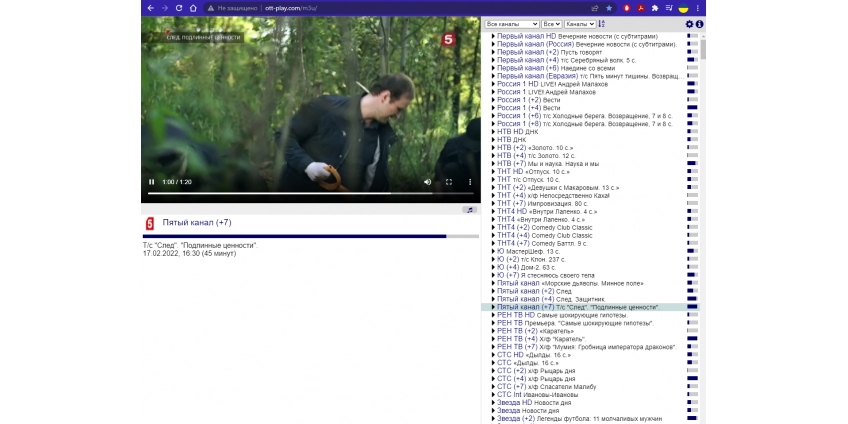This screenshot has height=424, width=848.
Task: Click the blue bookmark star
Action: (x=609, y=8)
